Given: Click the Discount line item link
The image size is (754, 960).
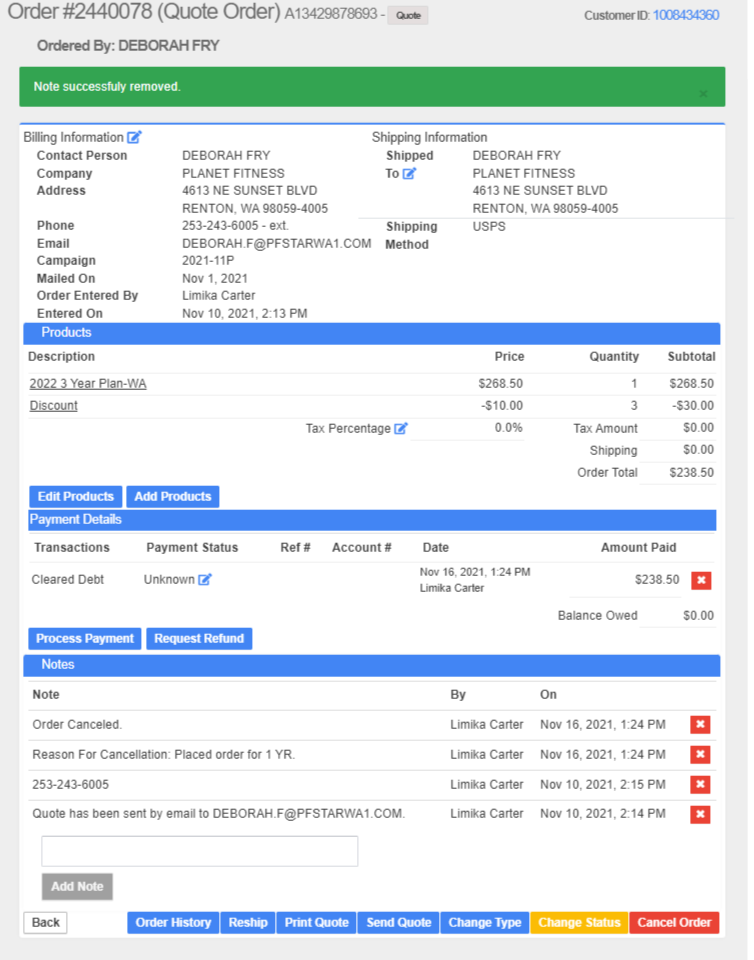Looking at the screenshot, I should 54,406.
